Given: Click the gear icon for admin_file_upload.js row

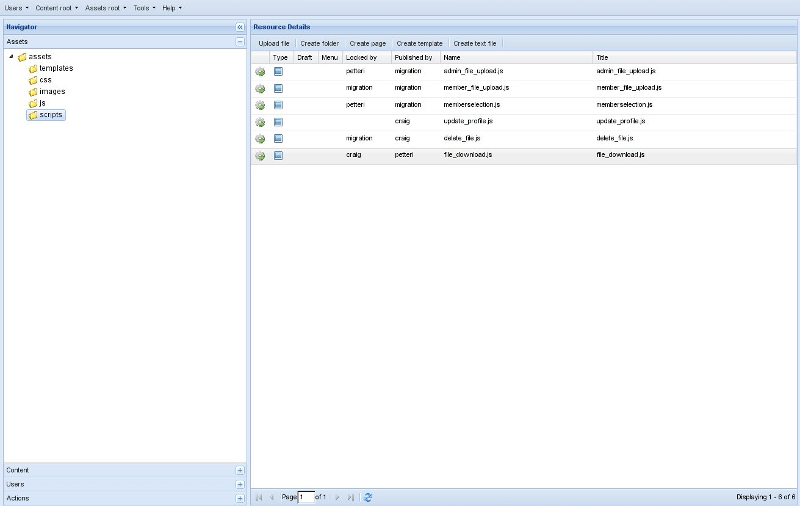Looking at the screenshot, I should point(260,72).
